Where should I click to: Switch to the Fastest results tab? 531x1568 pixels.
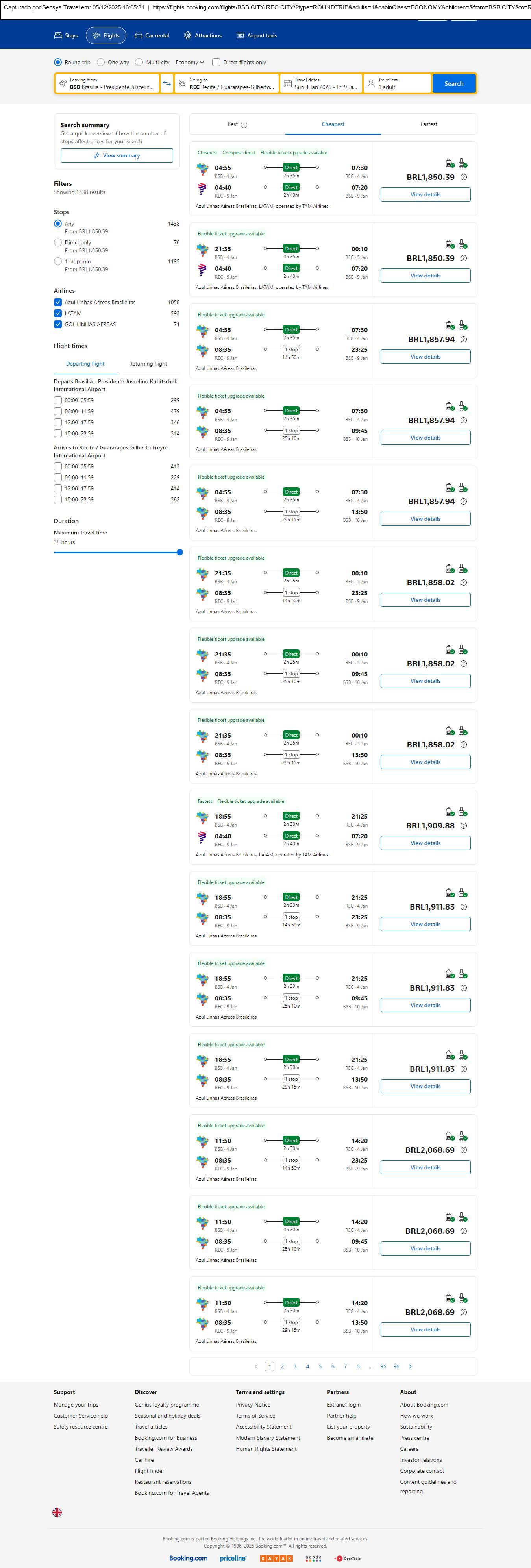coord(429,124)
